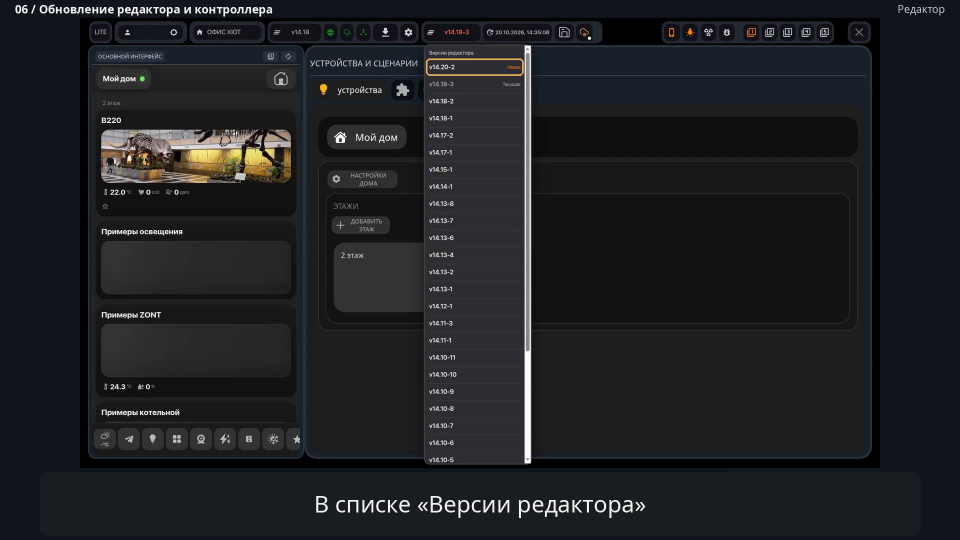Screen dimensions: 960x540
Task: Click the save project icon
Action: [564, 32]
